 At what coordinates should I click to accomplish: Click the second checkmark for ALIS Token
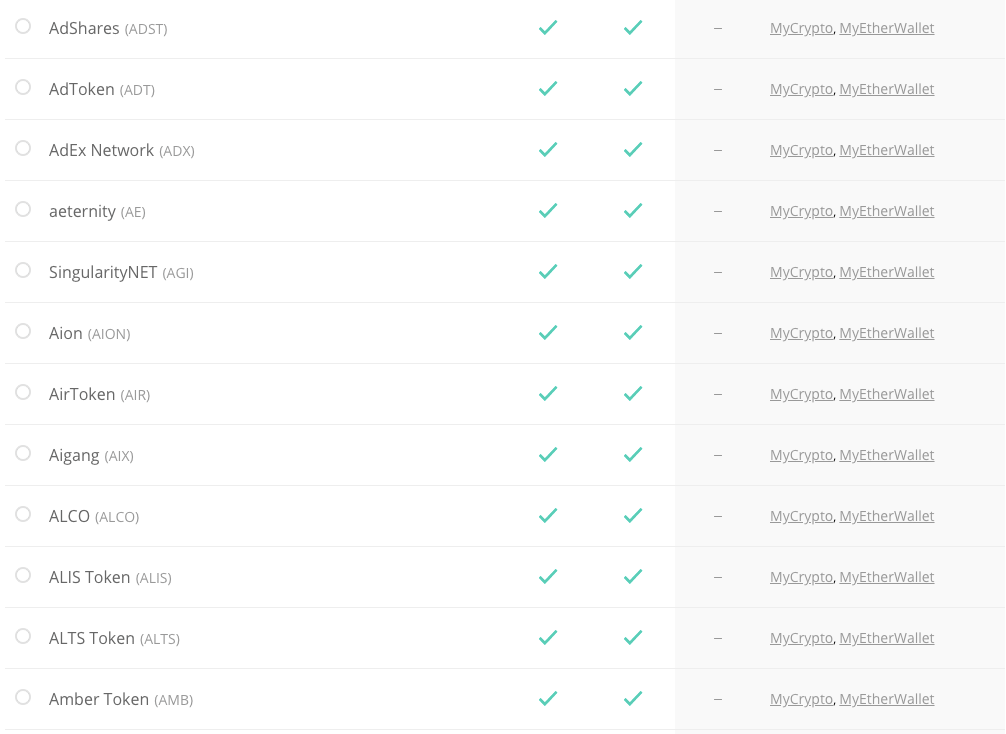pos(633,577)
